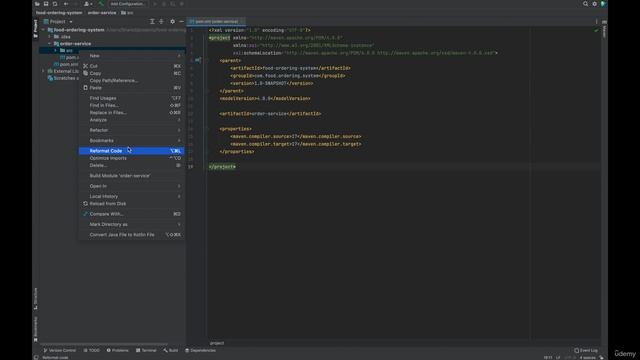
Task: Click the Maven reload gutter icon in editor
Action: 198,60
